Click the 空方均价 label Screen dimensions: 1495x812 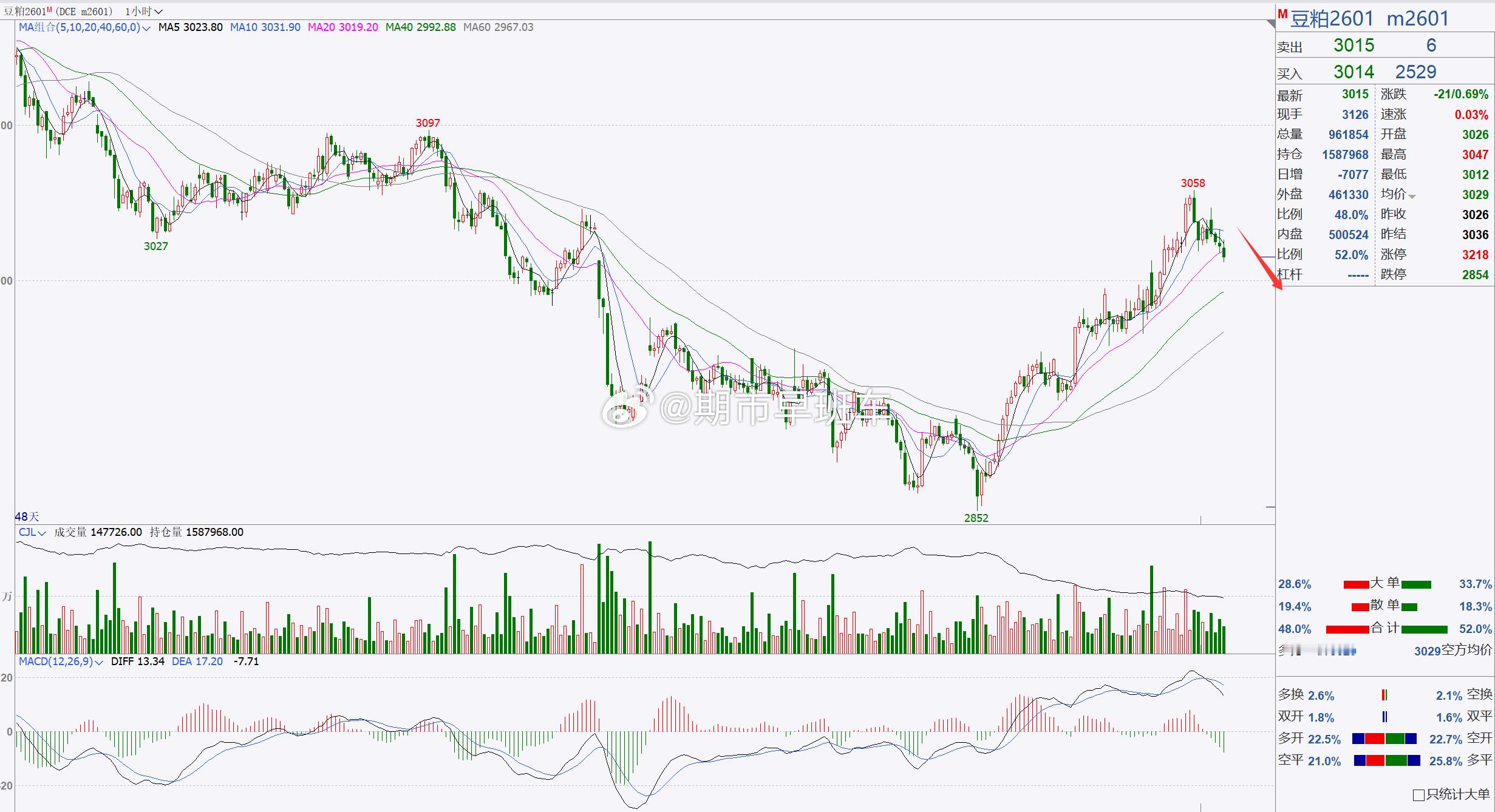[x=1466, y=651]
